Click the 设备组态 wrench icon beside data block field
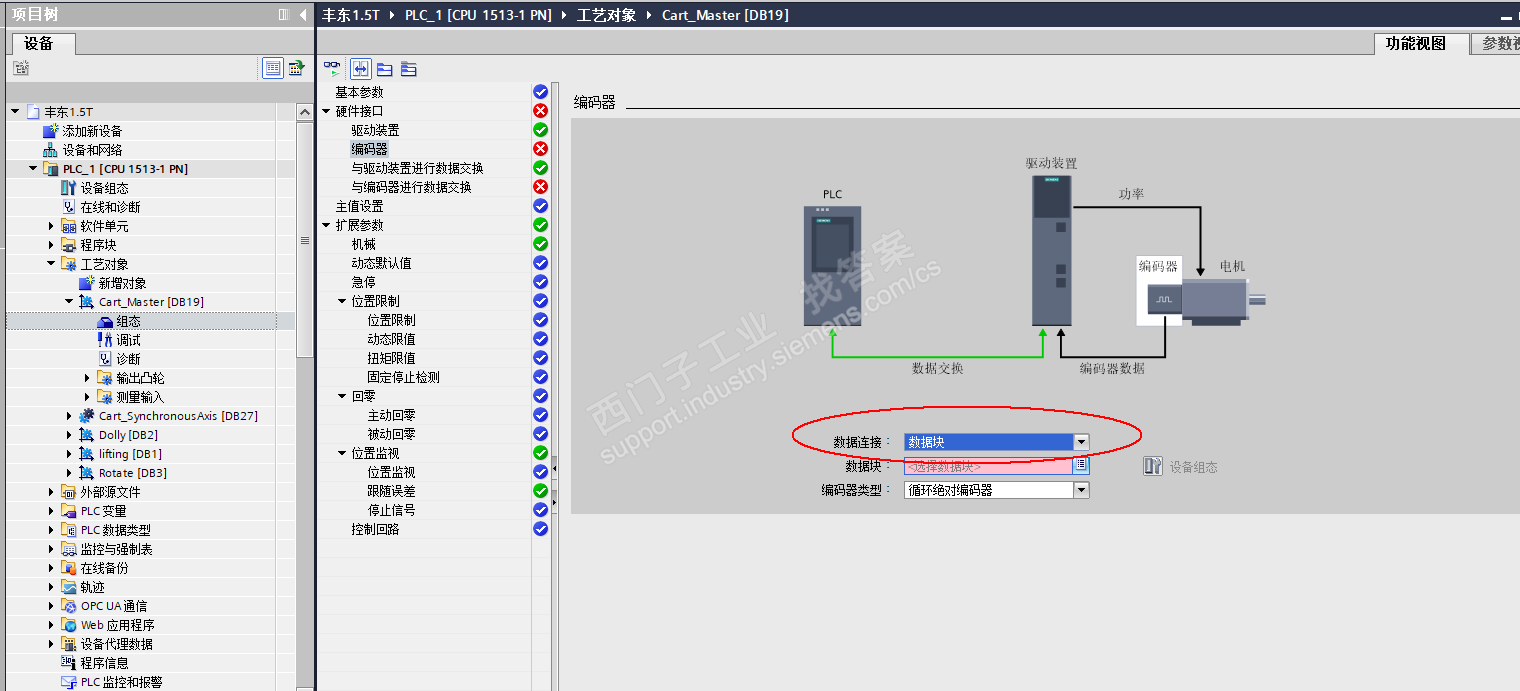This screenshot has height=691, width=1520. 1153,466
